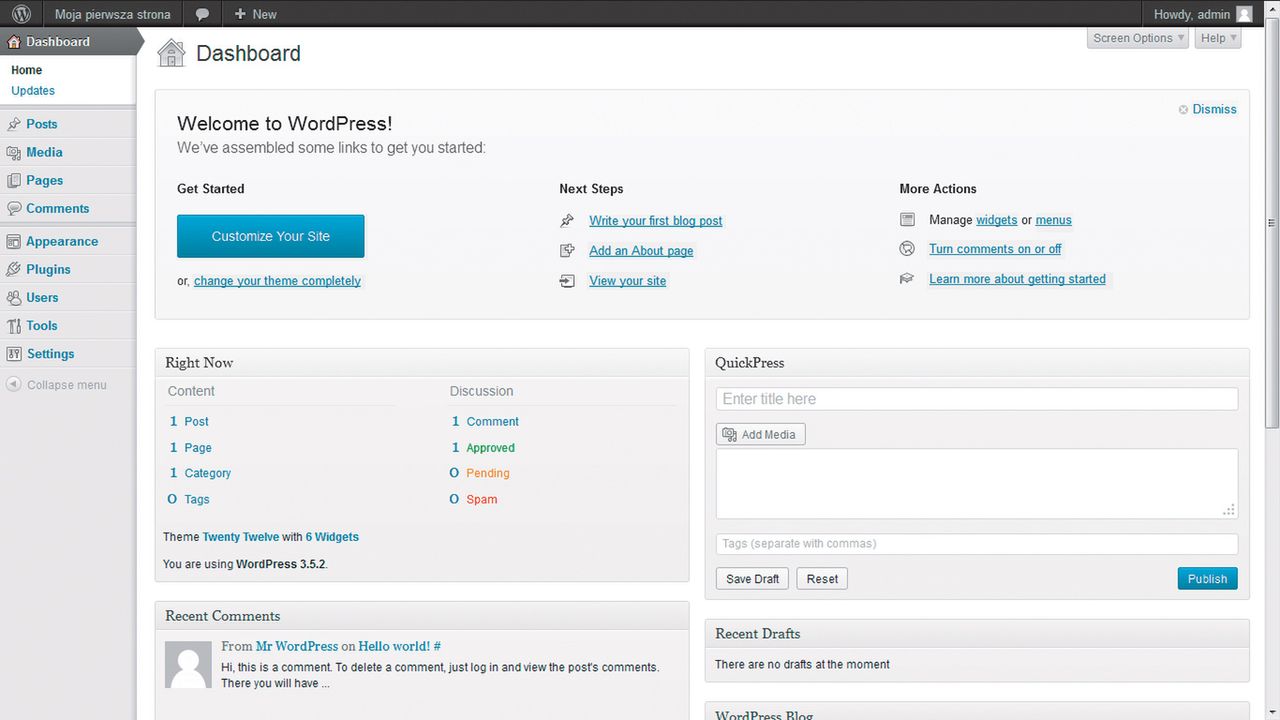Expand the Help dropdown tab
The height and width of the screenshot is (720, 1280).
click(1218, 38)
